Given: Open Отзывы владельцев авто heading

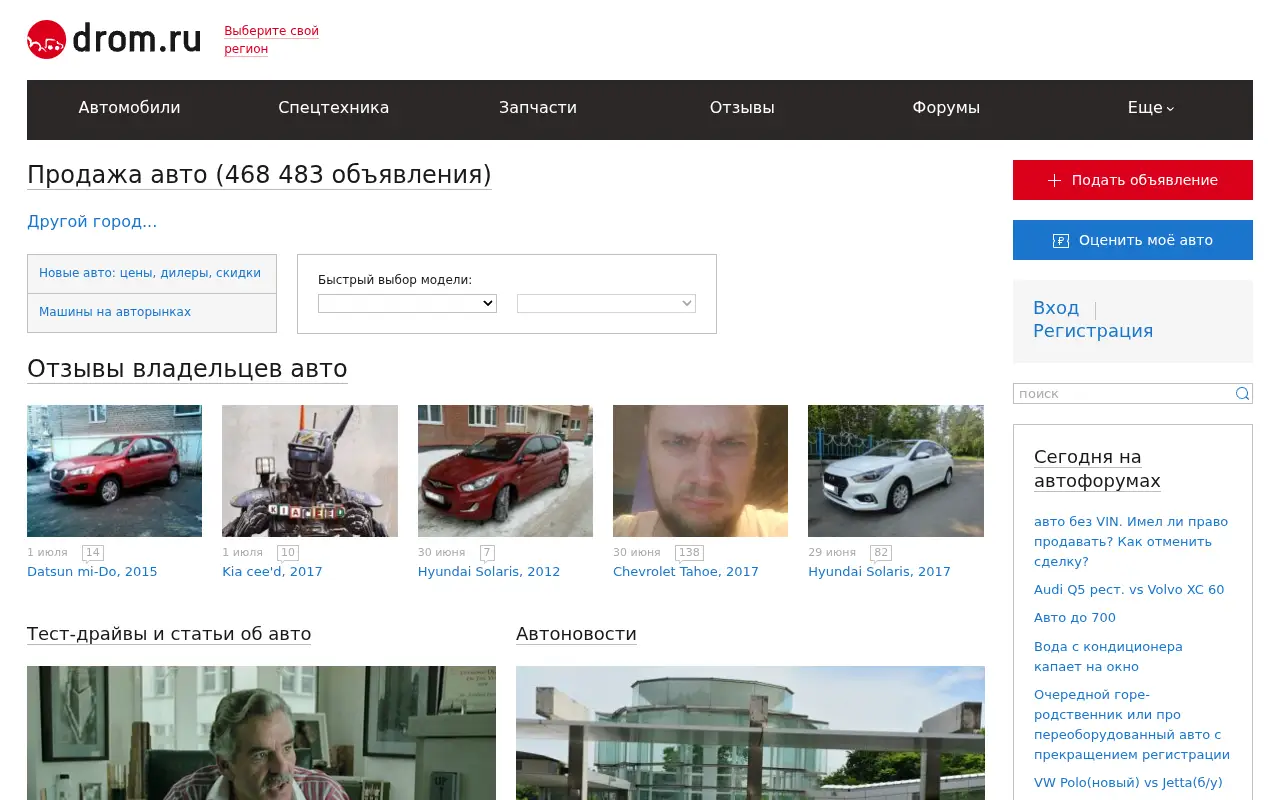Looking at the screenshot, I should pos(187,369).
